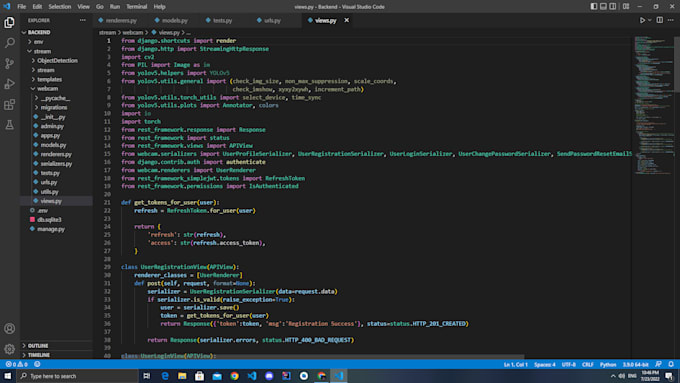
Task: Toggle the primary side bar layout icon
Action: click(594, 7)
